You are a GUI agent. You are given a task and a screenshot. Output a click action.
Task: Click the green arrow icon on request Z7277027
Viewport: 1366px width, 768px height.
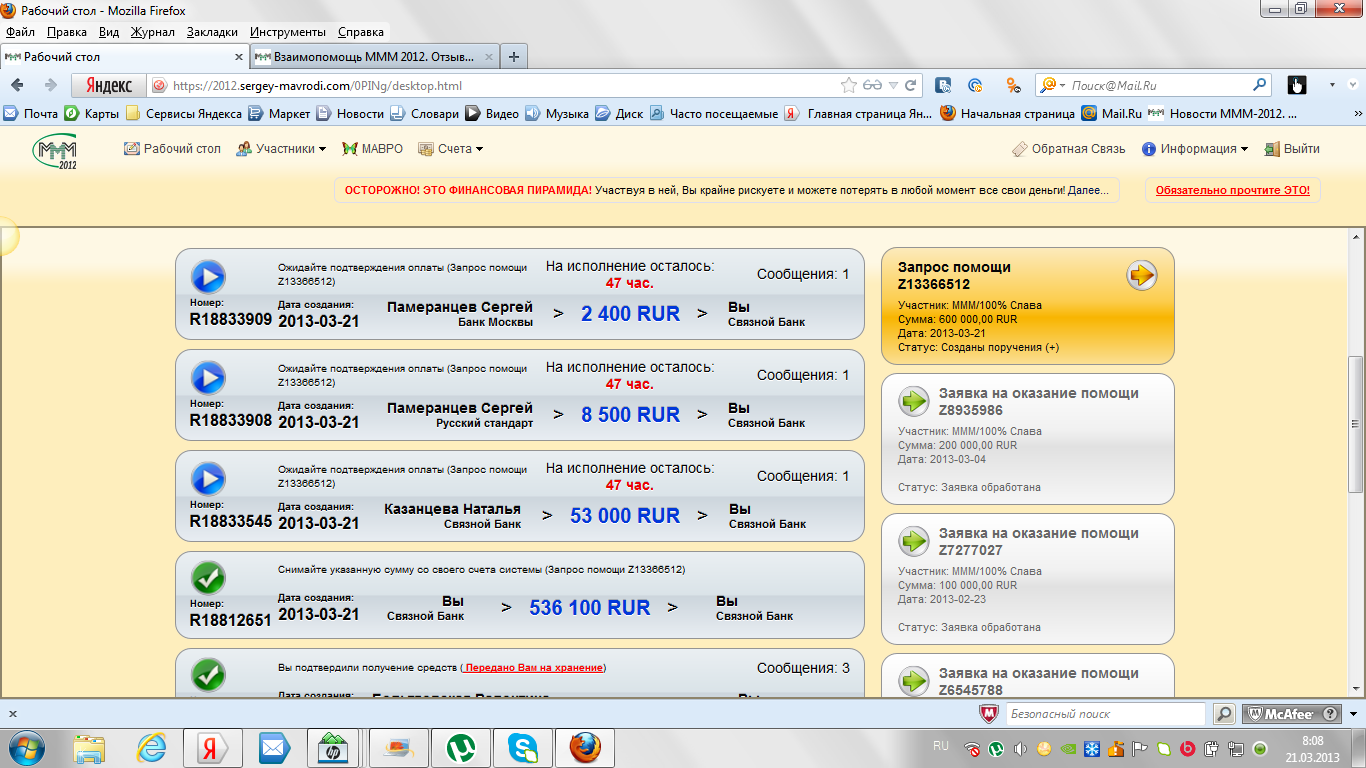click(914, 542)
